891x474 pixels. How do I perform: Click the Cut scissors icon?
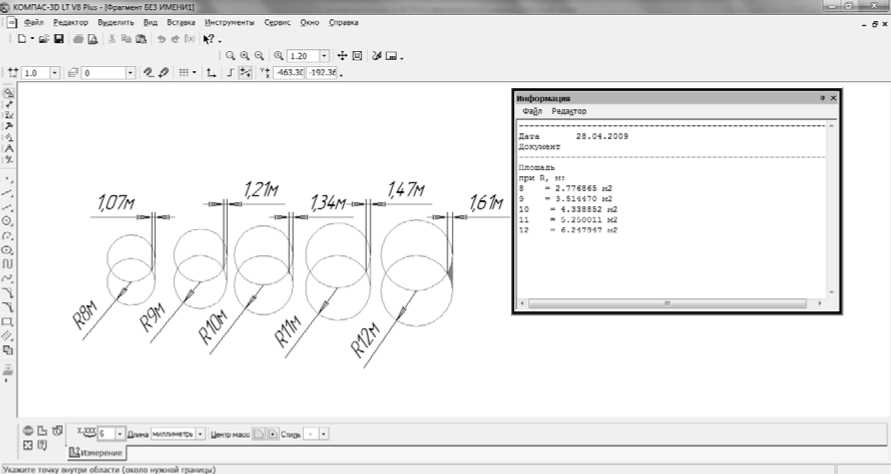(x=112, y=39)
